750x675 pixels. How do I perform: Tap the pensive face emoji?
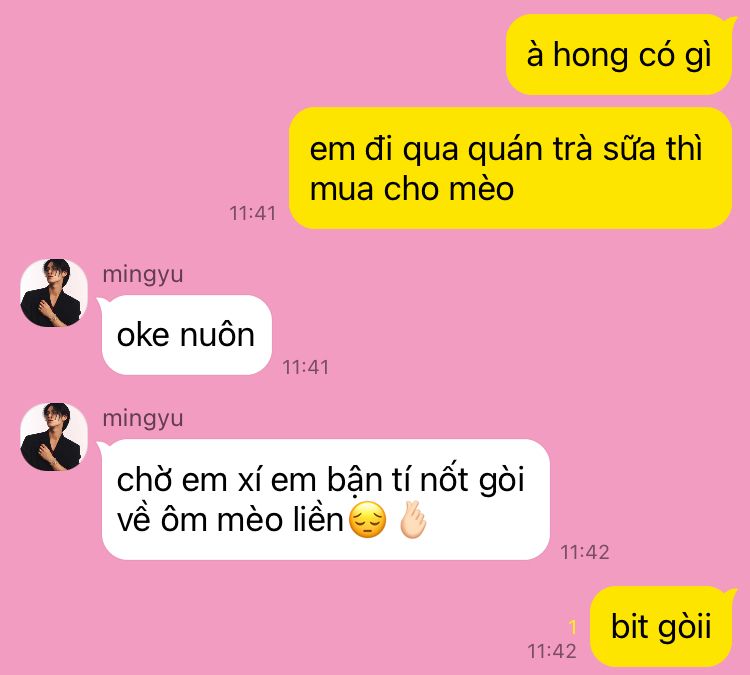click(367, 520)
